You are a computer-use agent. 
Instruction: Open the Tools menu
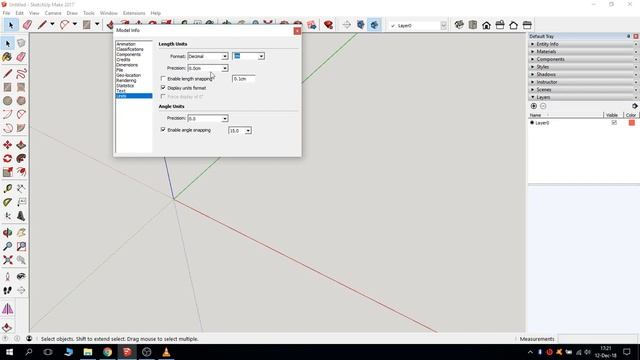pyautogui.click(x=89, y=13)
